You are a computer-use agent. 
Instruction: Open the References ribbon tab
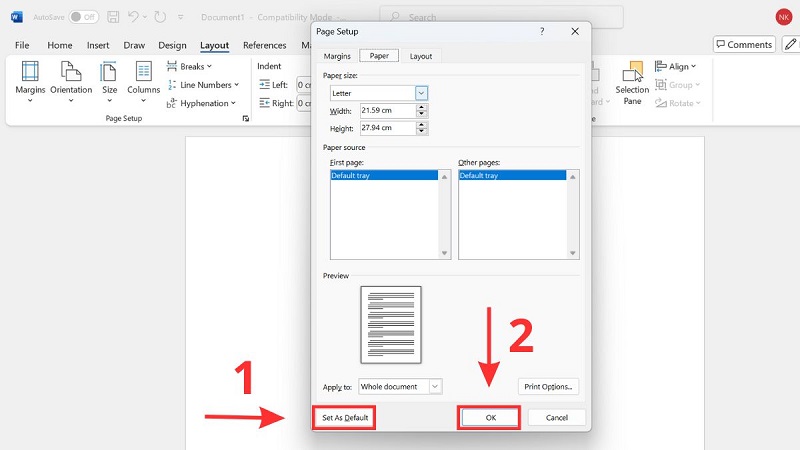[x=264, y=45]
